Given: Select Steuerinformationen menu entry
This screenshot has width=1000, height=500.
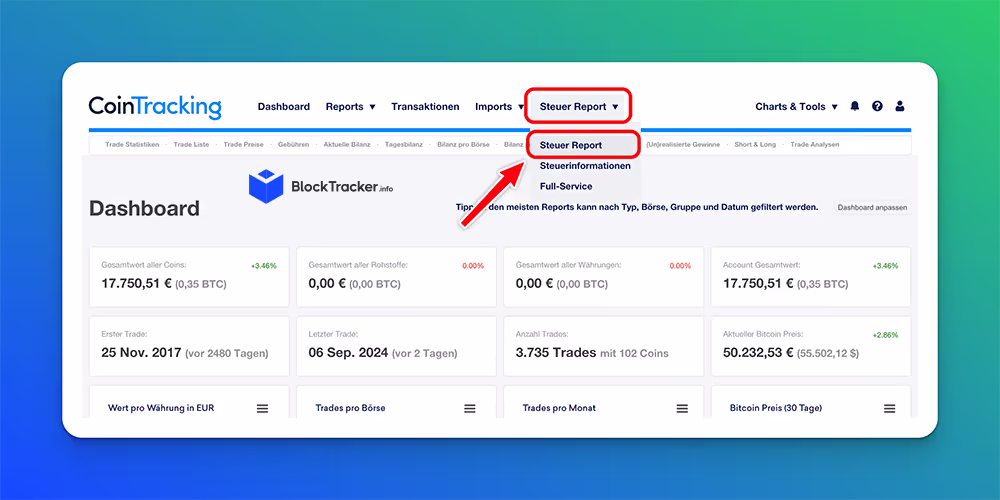Looking at the screenshot, I should (x=585, y=166).
